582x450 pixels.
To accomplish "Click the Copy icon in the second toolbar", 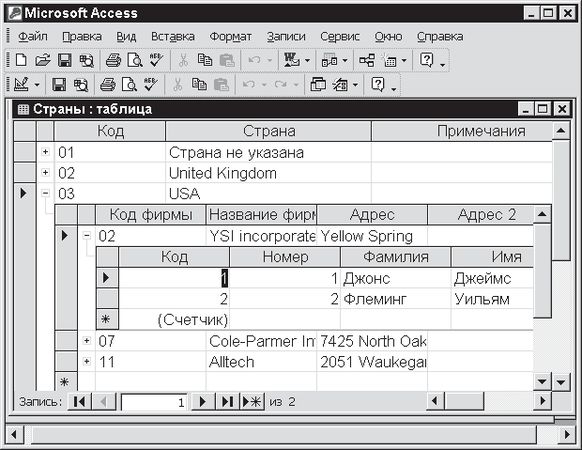I will point(199,84).
